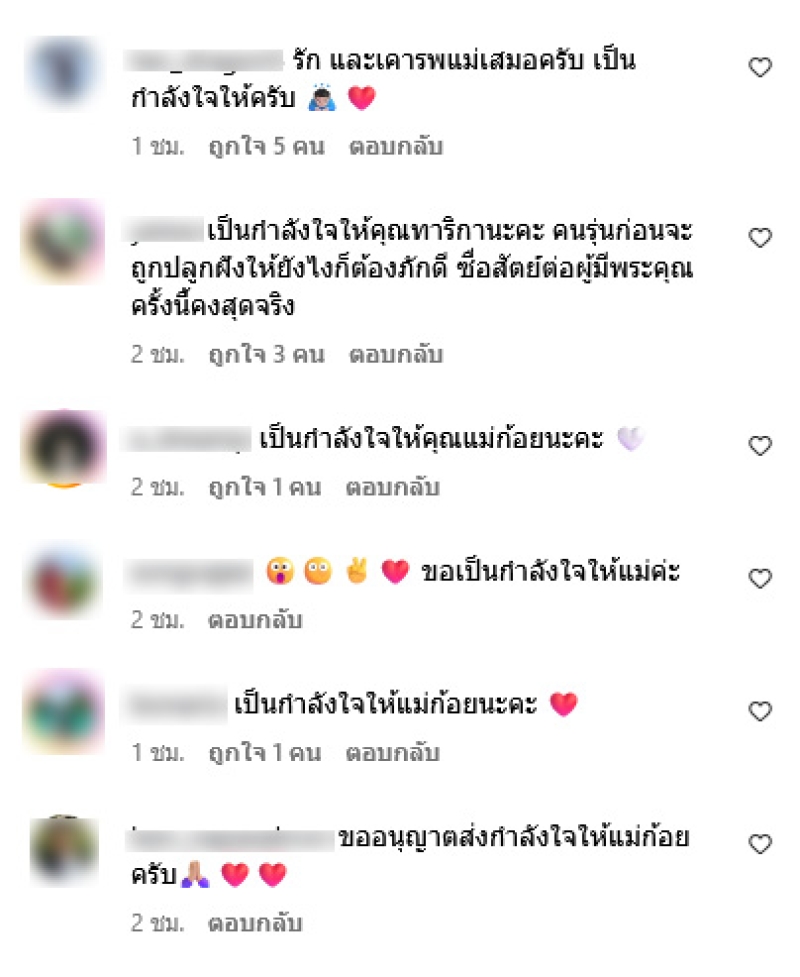Reply to the comment ending 'ครั้งนี้คงสุดจริง'
Viewport: 800px width, 977px height.
pyautogui.click(x=396, y=355)
